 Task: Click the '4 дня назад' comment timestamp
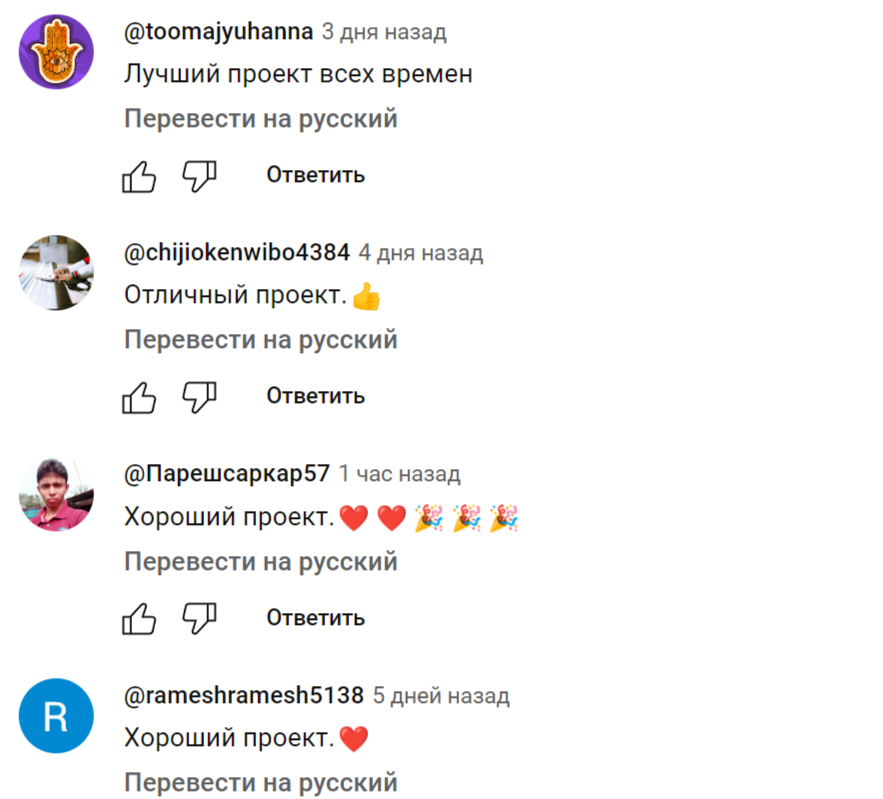pos(421,253)
